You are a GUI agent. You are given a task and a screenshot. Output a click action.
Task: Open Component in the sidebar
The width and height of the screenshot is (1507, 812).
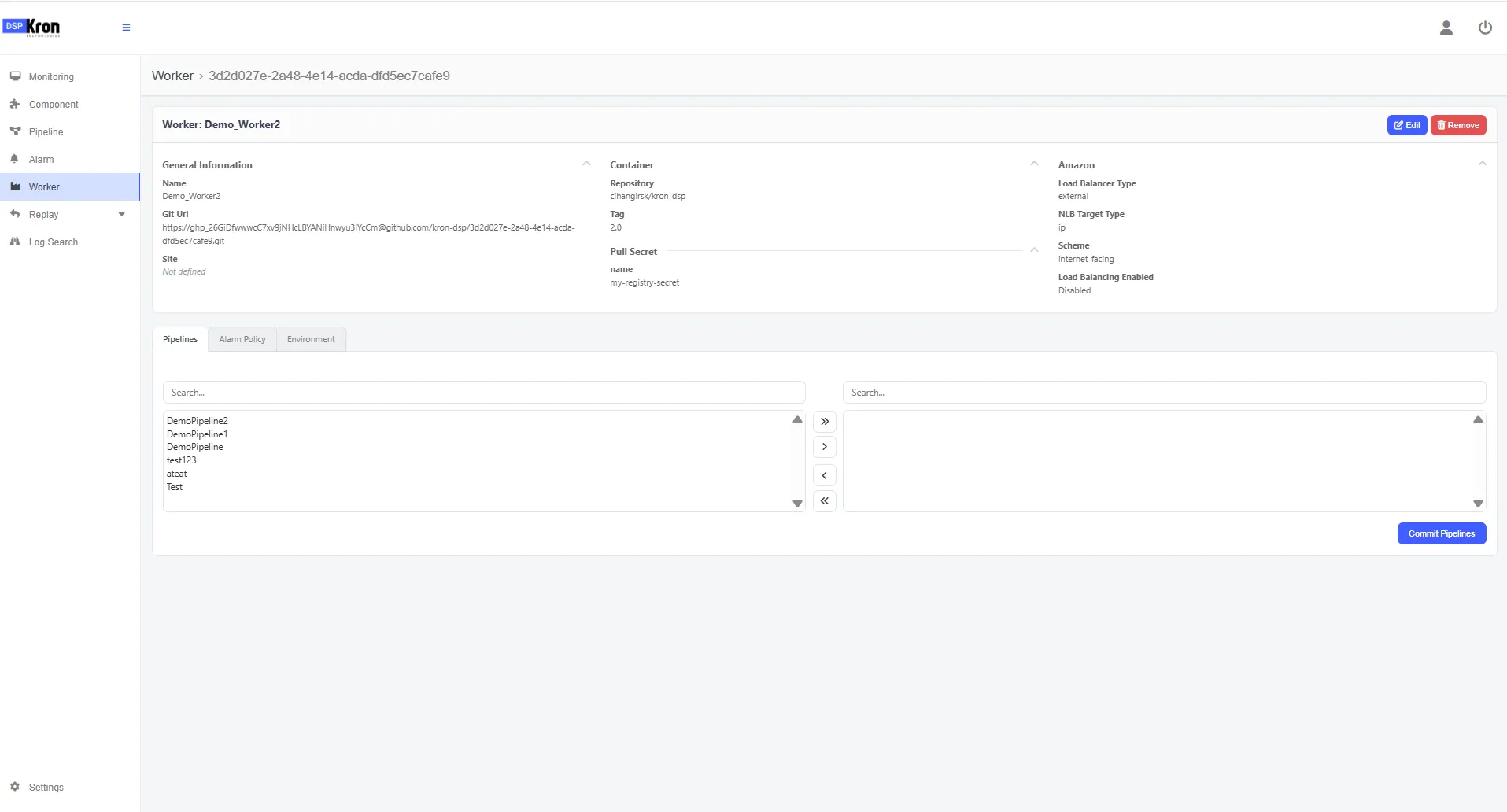pos(69,105)
